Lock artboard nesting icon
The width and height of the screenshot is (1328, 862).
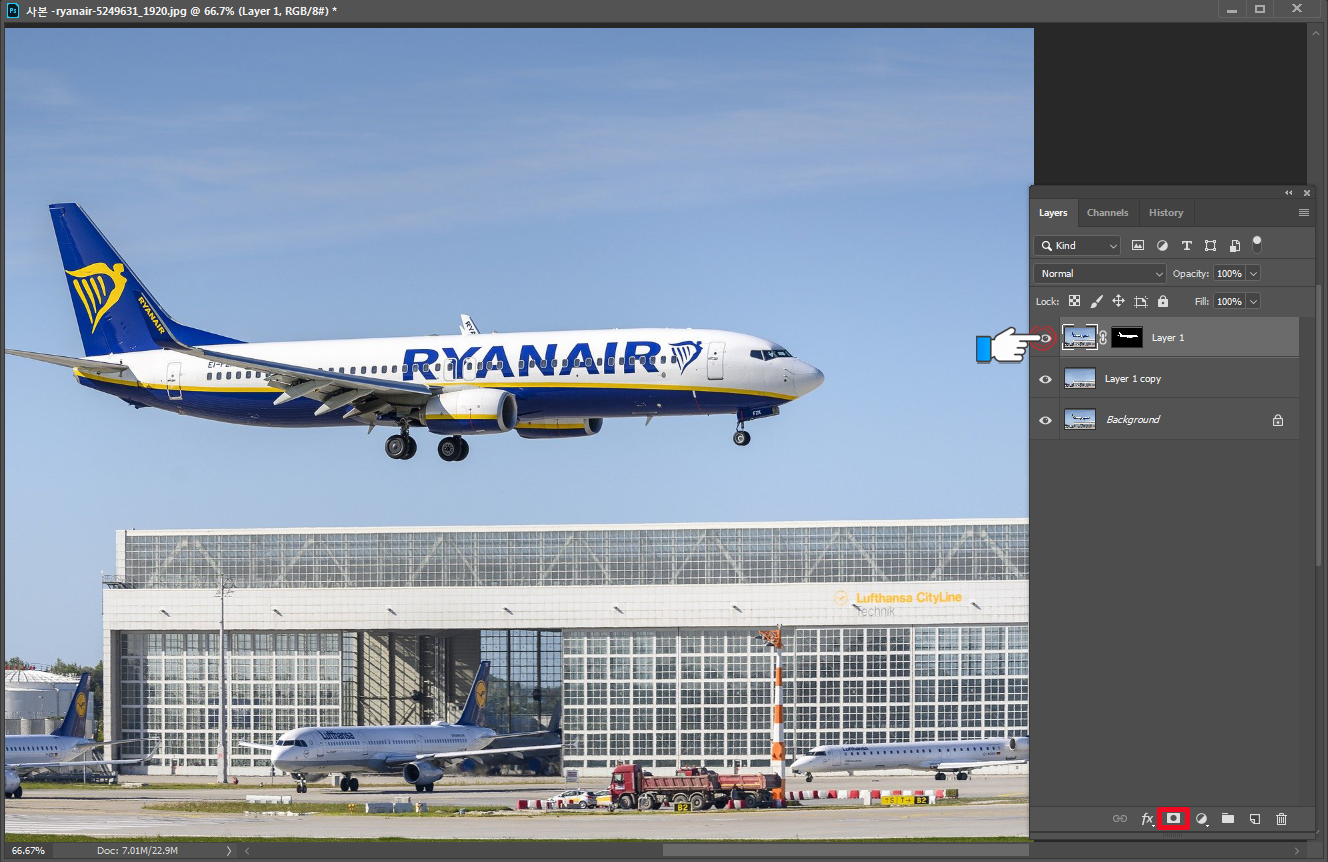pos(1140,301)
